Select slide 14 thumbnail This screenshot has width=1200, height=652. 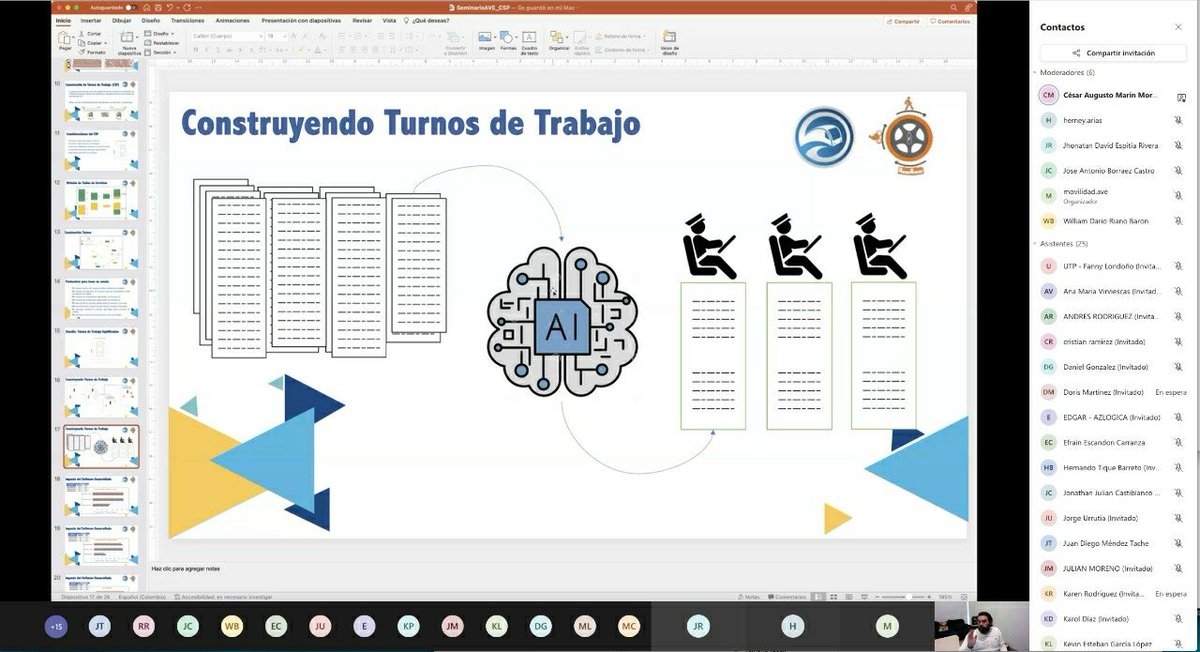click(x=101, y=297)
